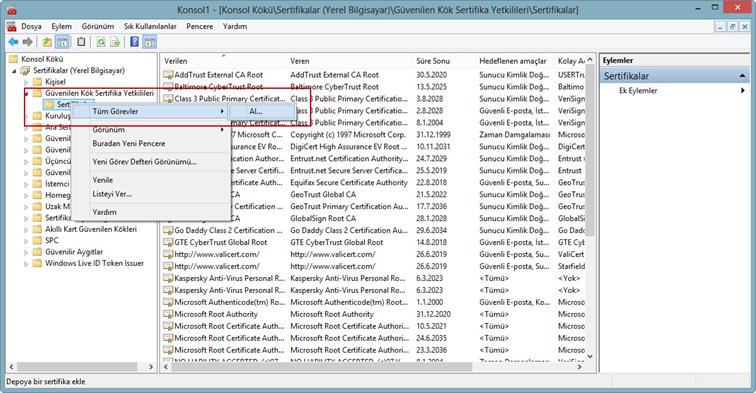Click the console tree's horizontal scrollbar left arrow
The height and width of the screenshot is (393, 756).
pos(12,367)
